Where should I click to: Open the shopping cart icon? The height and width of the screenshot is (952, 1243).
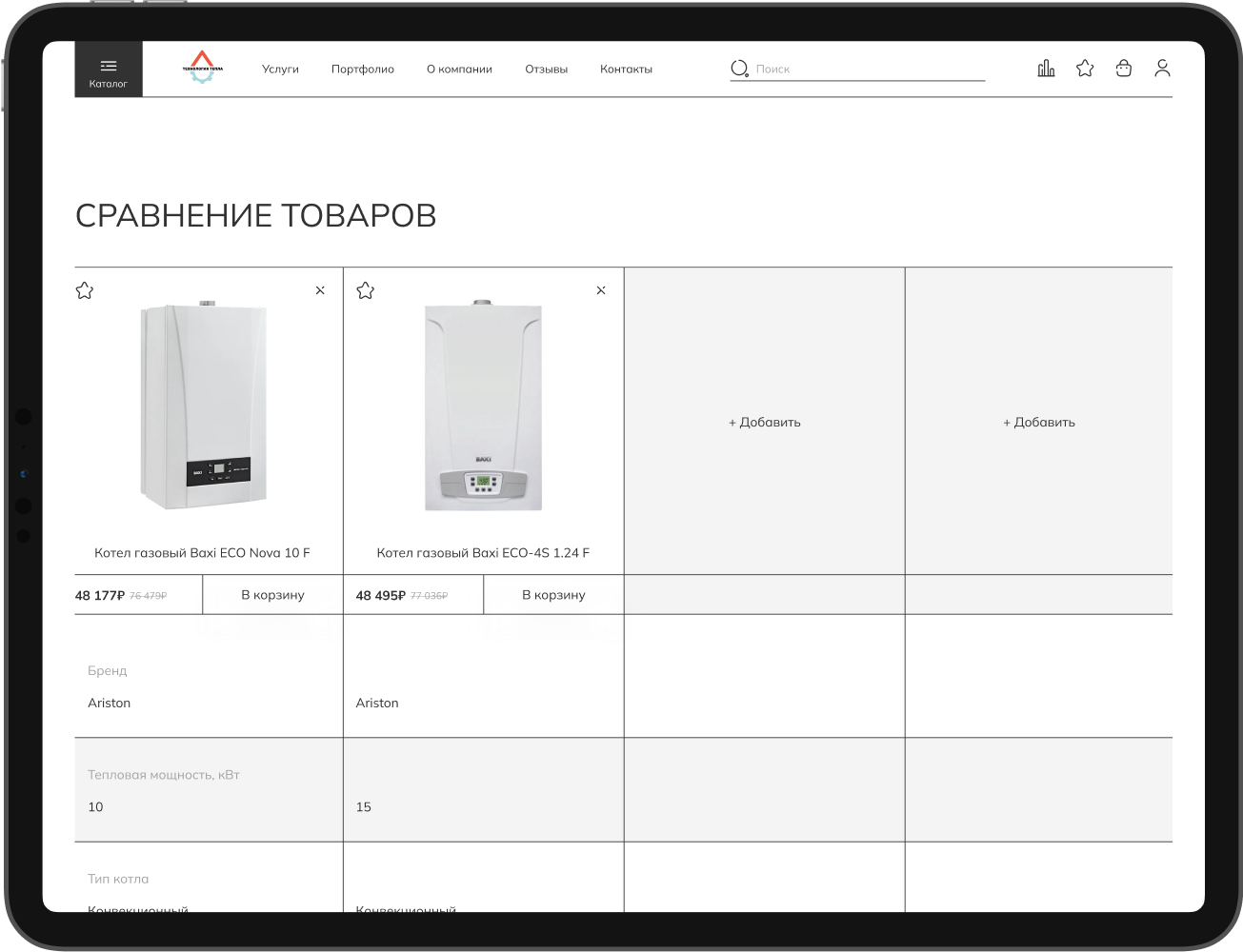[1124, 69]
